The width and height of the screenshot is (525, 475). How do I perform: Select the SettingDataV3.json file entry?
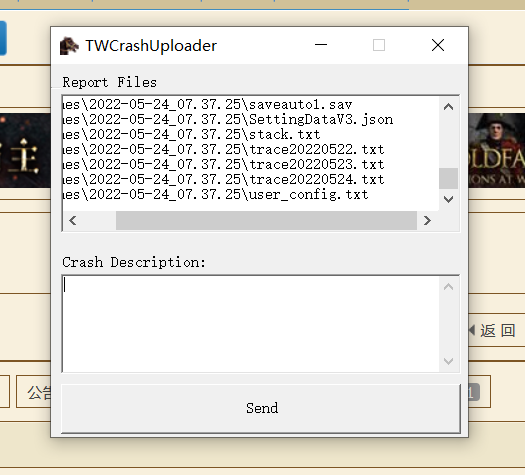(228, 120)
